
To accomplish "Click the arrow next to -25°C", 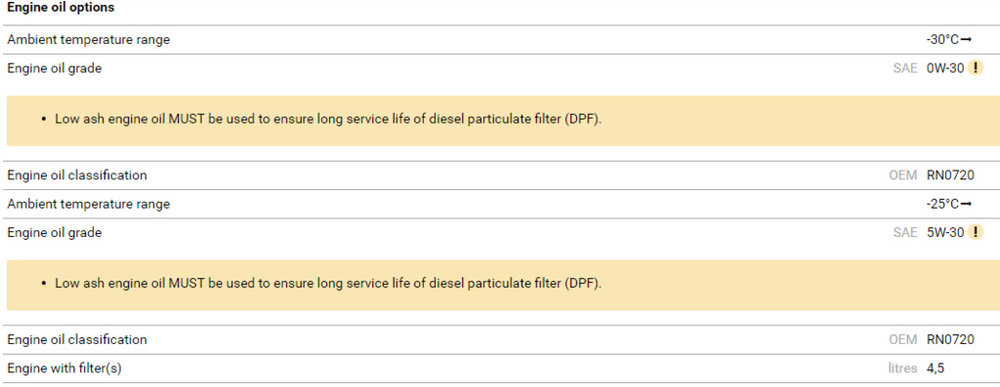I will coord(966,204).
